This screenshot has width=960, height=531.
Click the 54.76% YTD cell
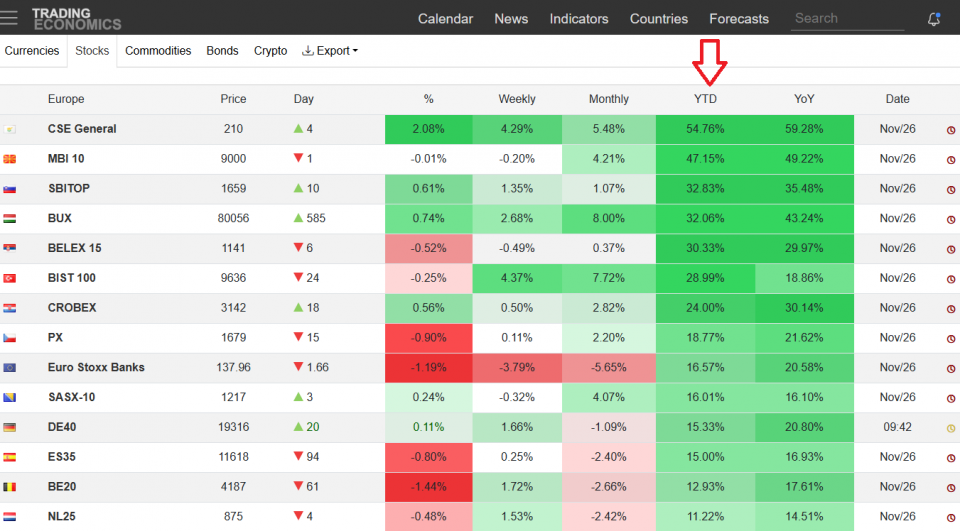705,129
